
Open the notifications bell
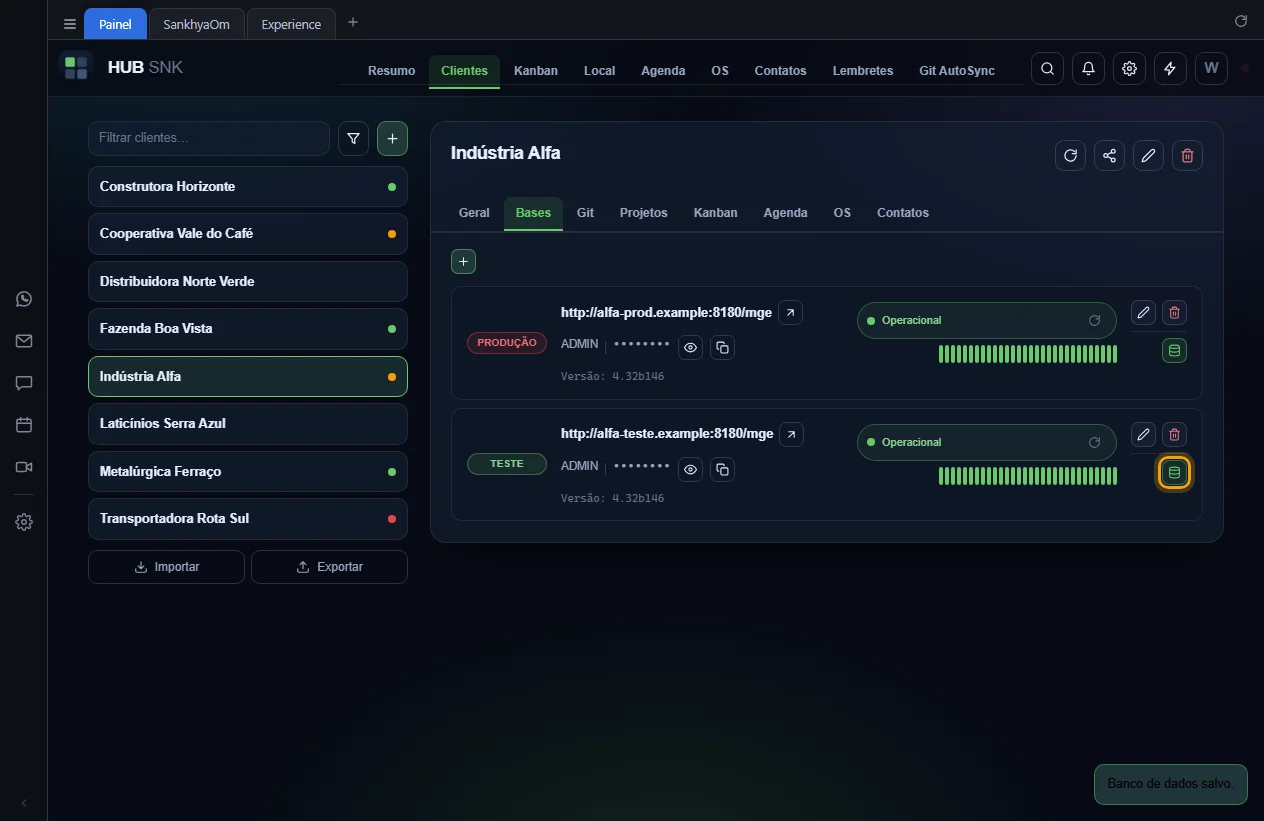click(1088, 69)
